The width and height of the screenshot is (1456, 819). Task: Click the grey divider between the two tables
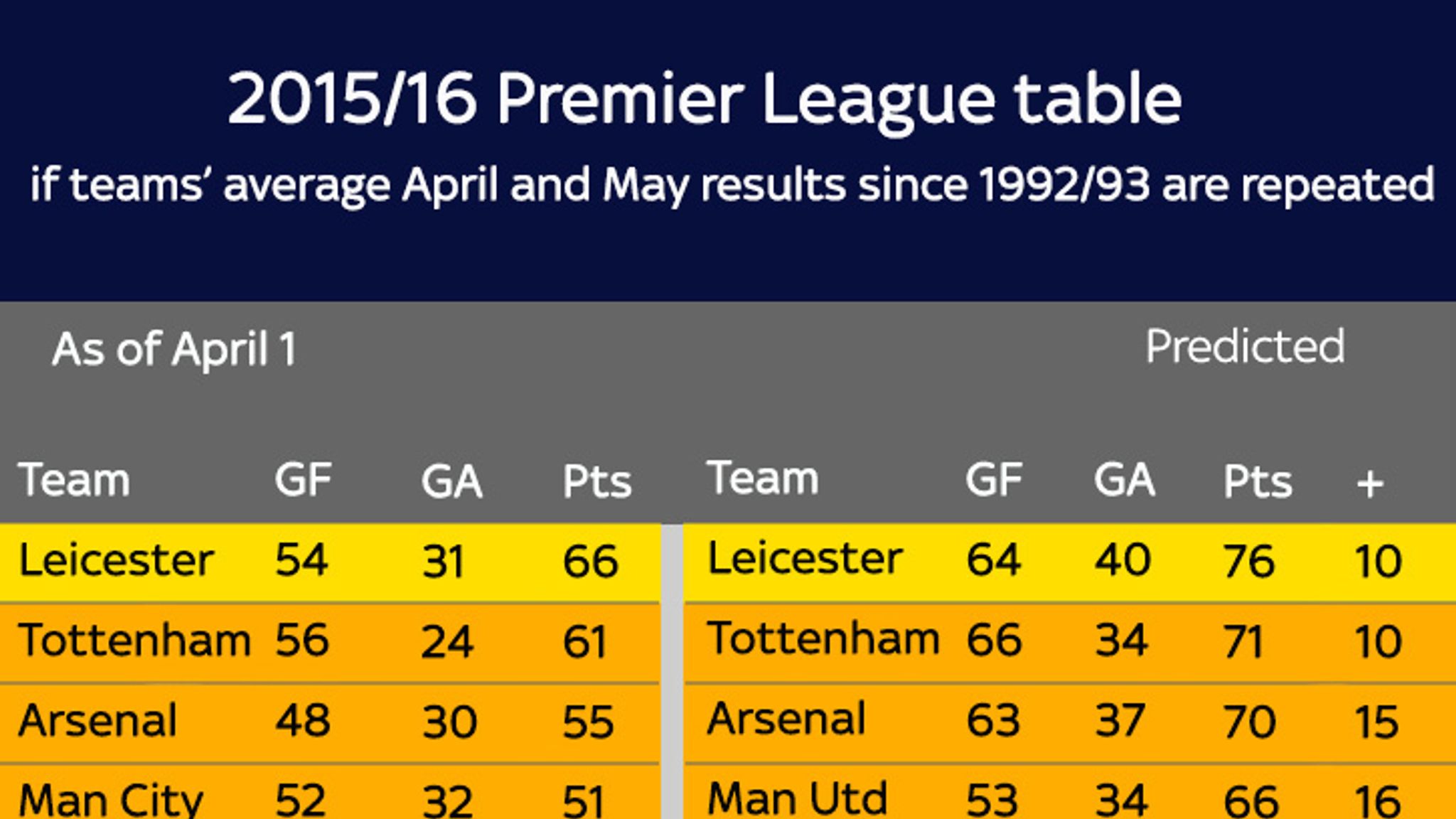tap(672, 668)
